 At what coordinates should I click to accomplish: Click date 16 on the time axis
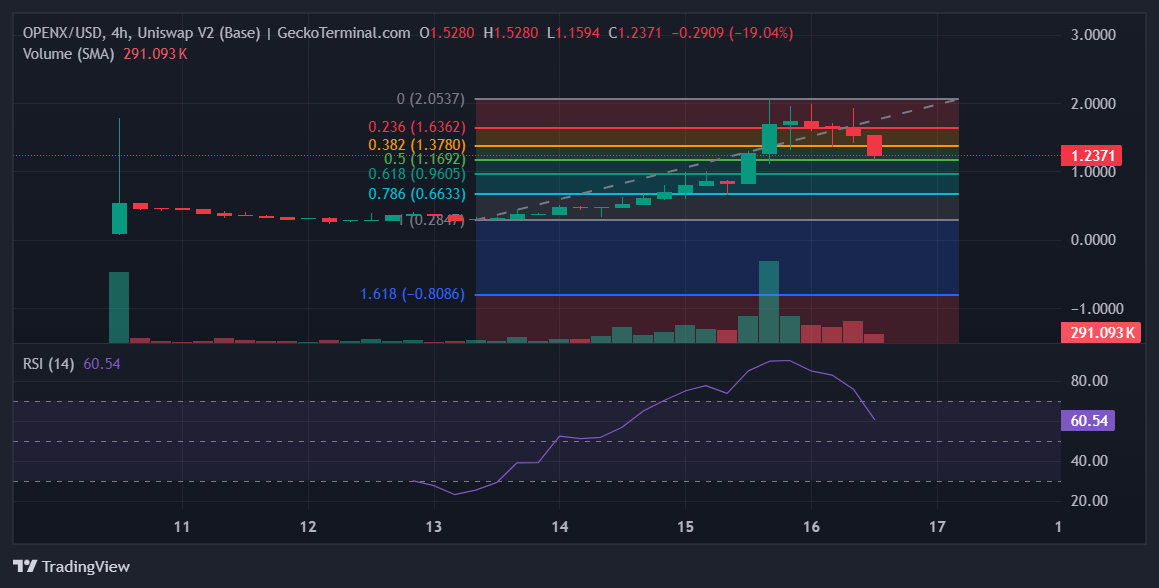click(x=811, y=526)
